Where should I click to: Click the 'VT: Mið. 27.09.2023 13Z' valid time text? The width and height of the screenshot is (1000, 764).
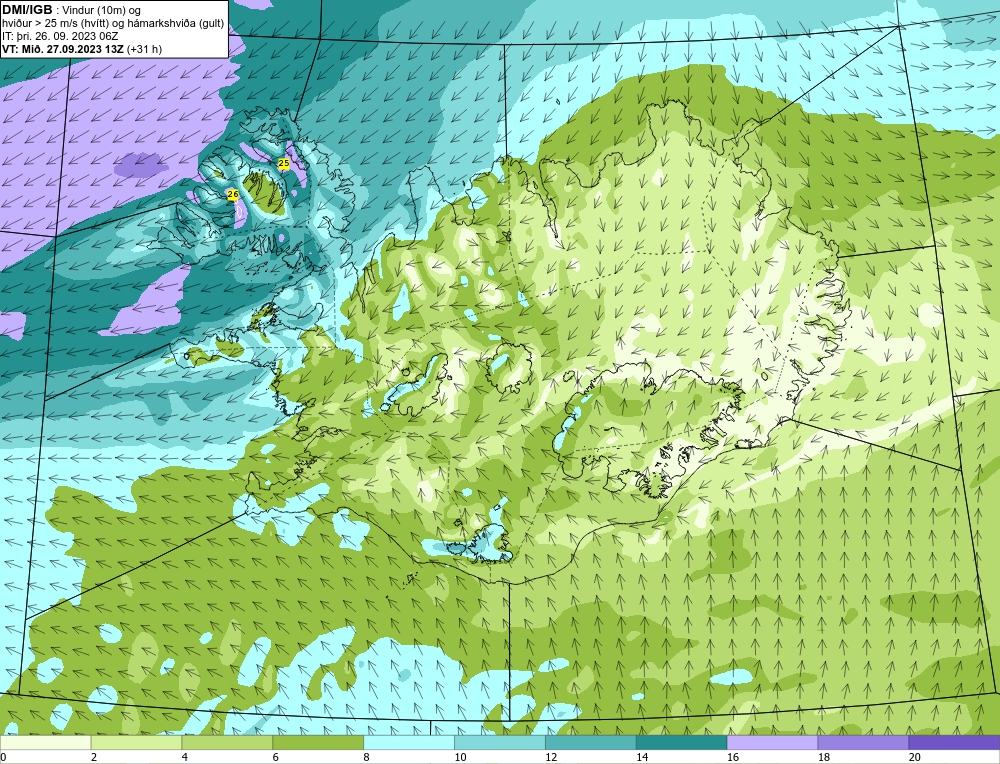[63, 49]
